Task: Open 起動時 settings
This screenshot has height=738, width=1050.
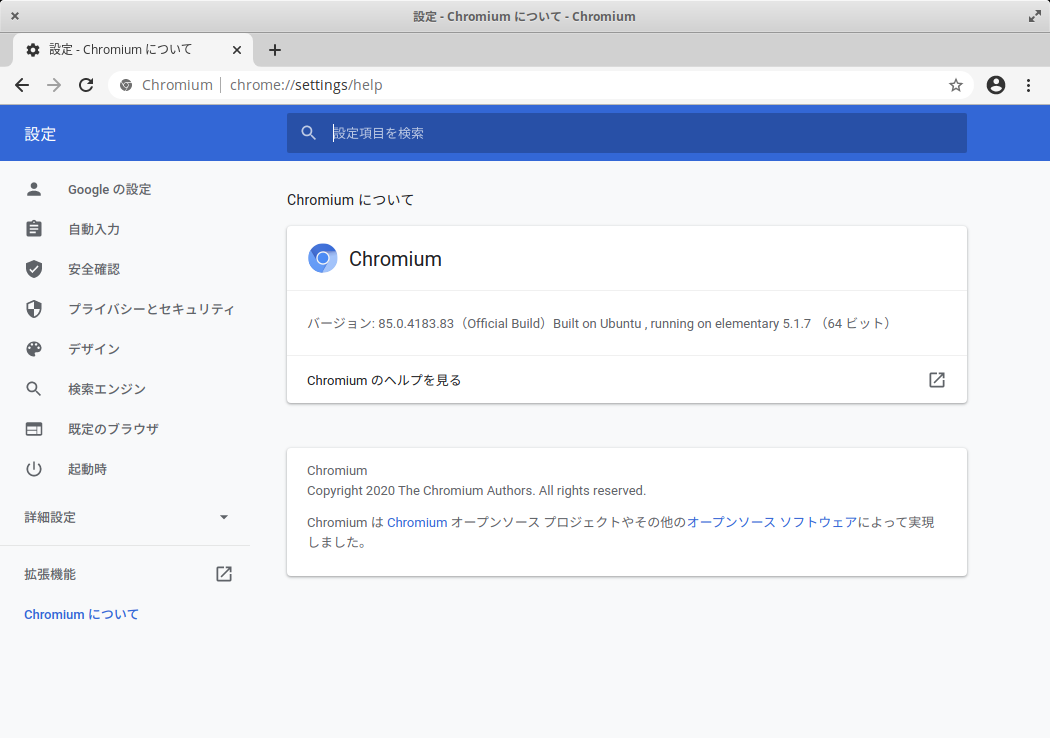Action: tap(87, 469)
